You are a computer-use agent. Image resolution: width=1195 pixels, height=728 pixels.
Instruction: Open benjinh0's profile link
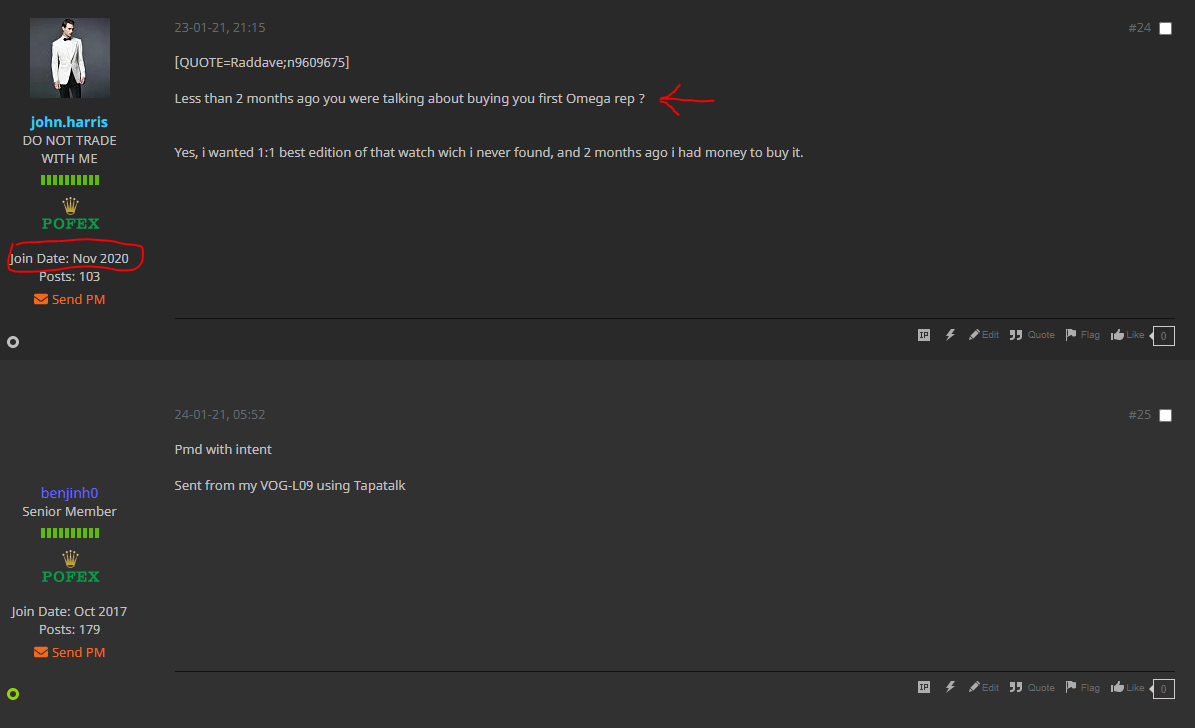pyautogui.click(x=69, y=493)
